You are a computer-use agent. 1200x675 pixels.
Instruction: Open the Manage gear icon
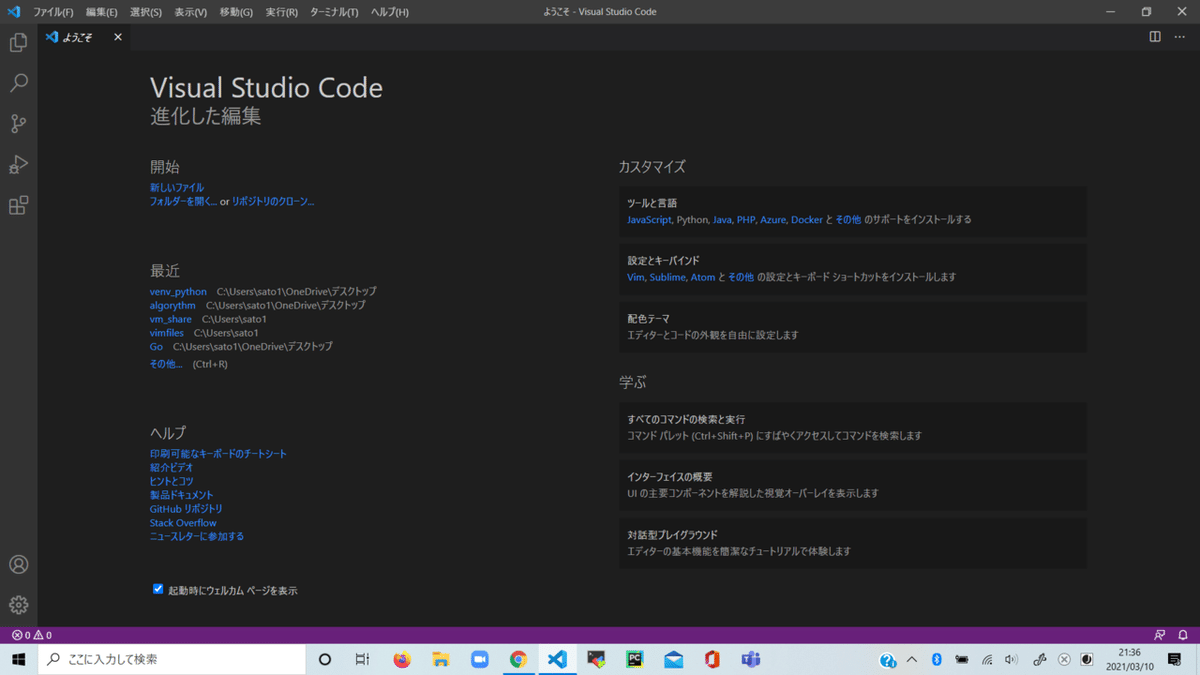pyautogui.click(x=18, y=605)
